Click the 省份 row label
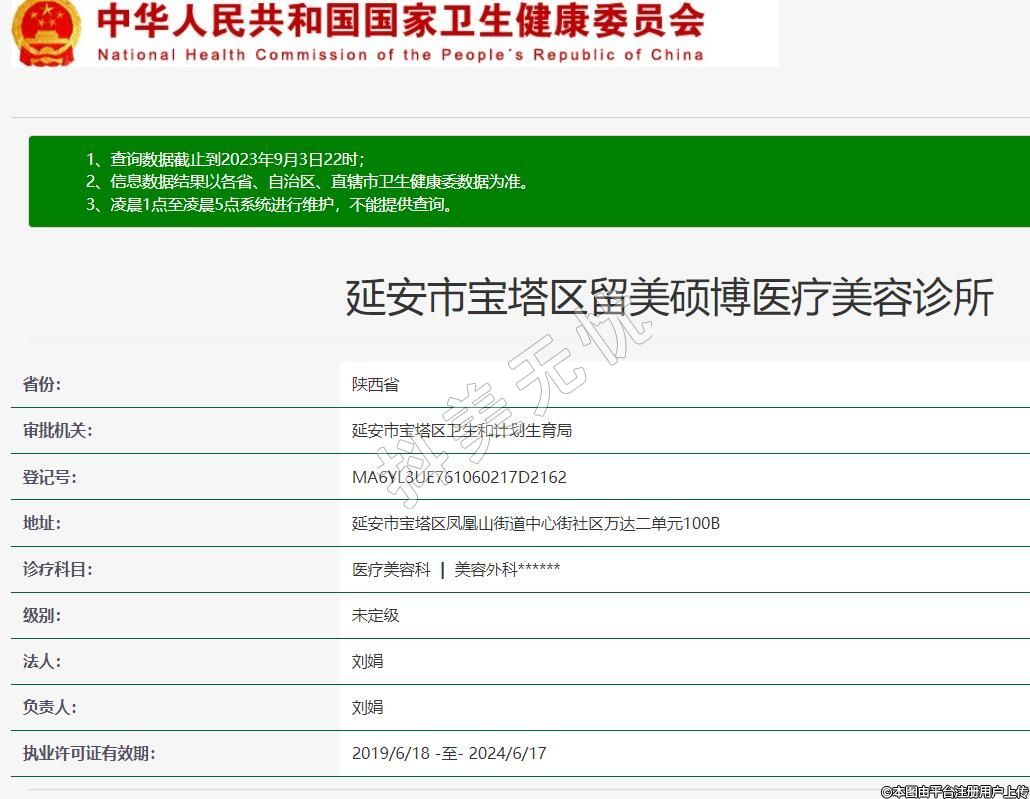The image size is (1030, 799). [42, 384]
